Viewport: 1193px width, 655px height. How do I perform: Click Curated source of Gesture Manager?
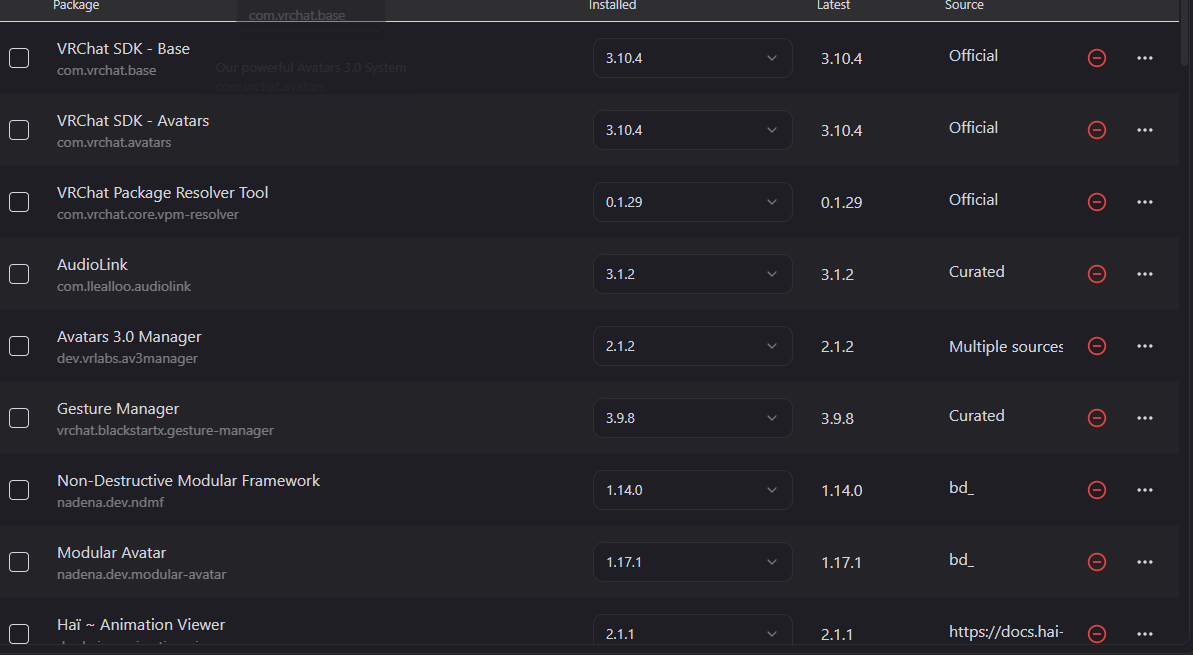point(976,416)
